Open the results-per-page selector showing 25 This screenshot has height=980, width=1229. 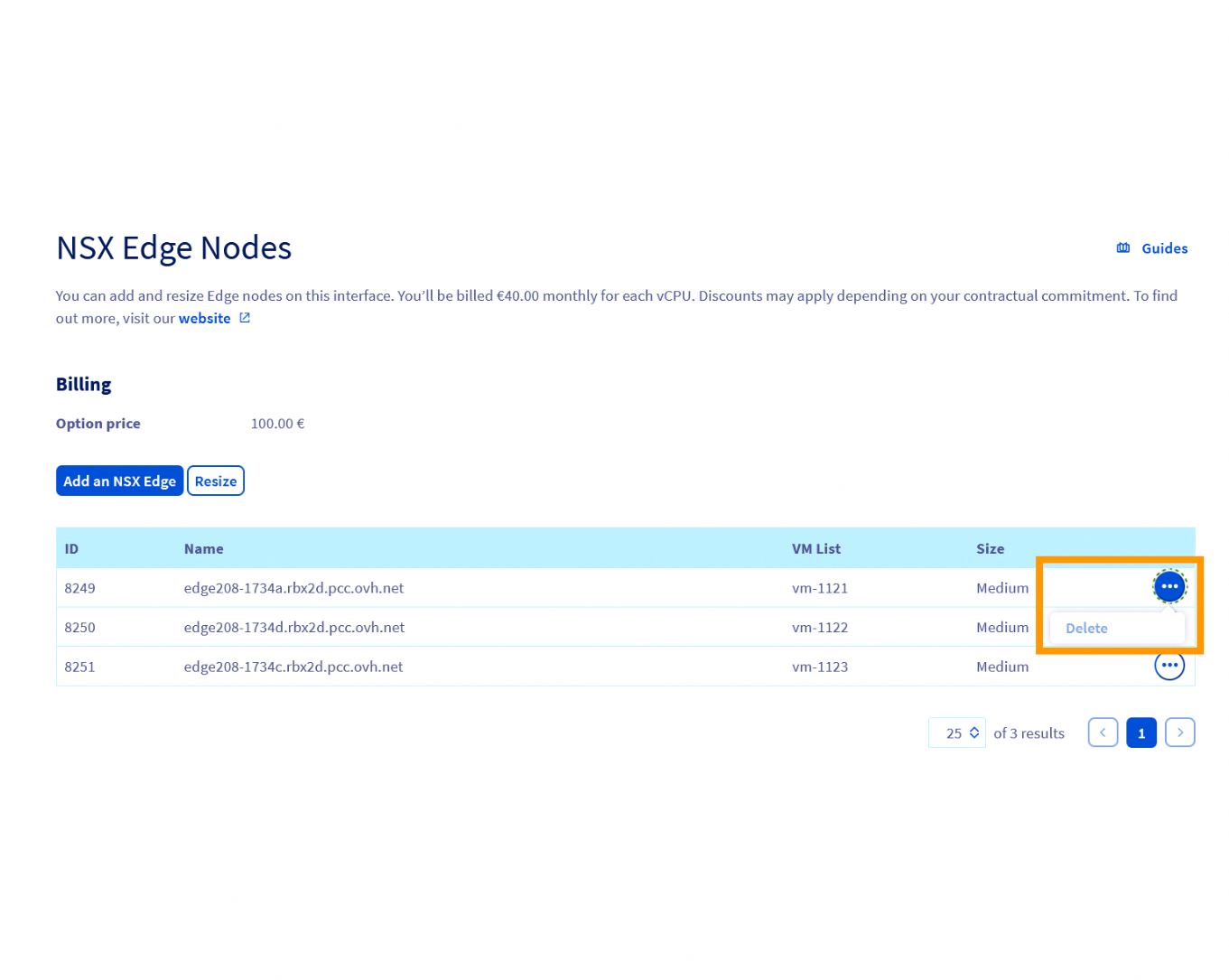click(956, 733)
